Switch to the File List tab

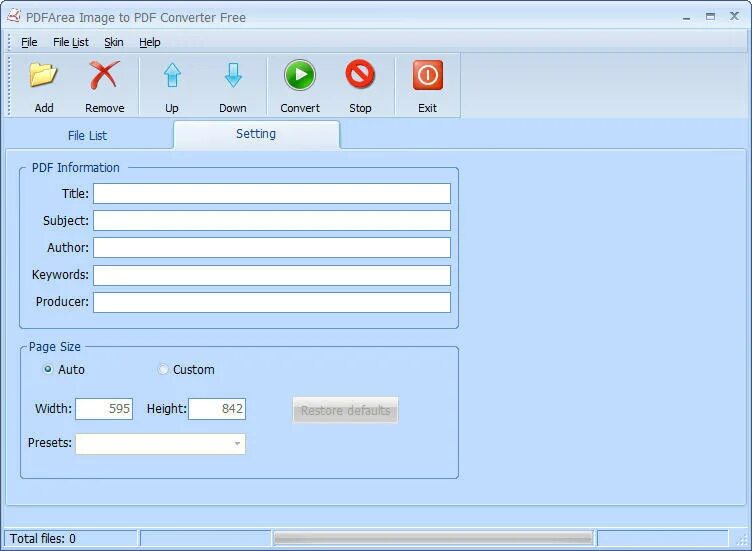tap(87, 136)
